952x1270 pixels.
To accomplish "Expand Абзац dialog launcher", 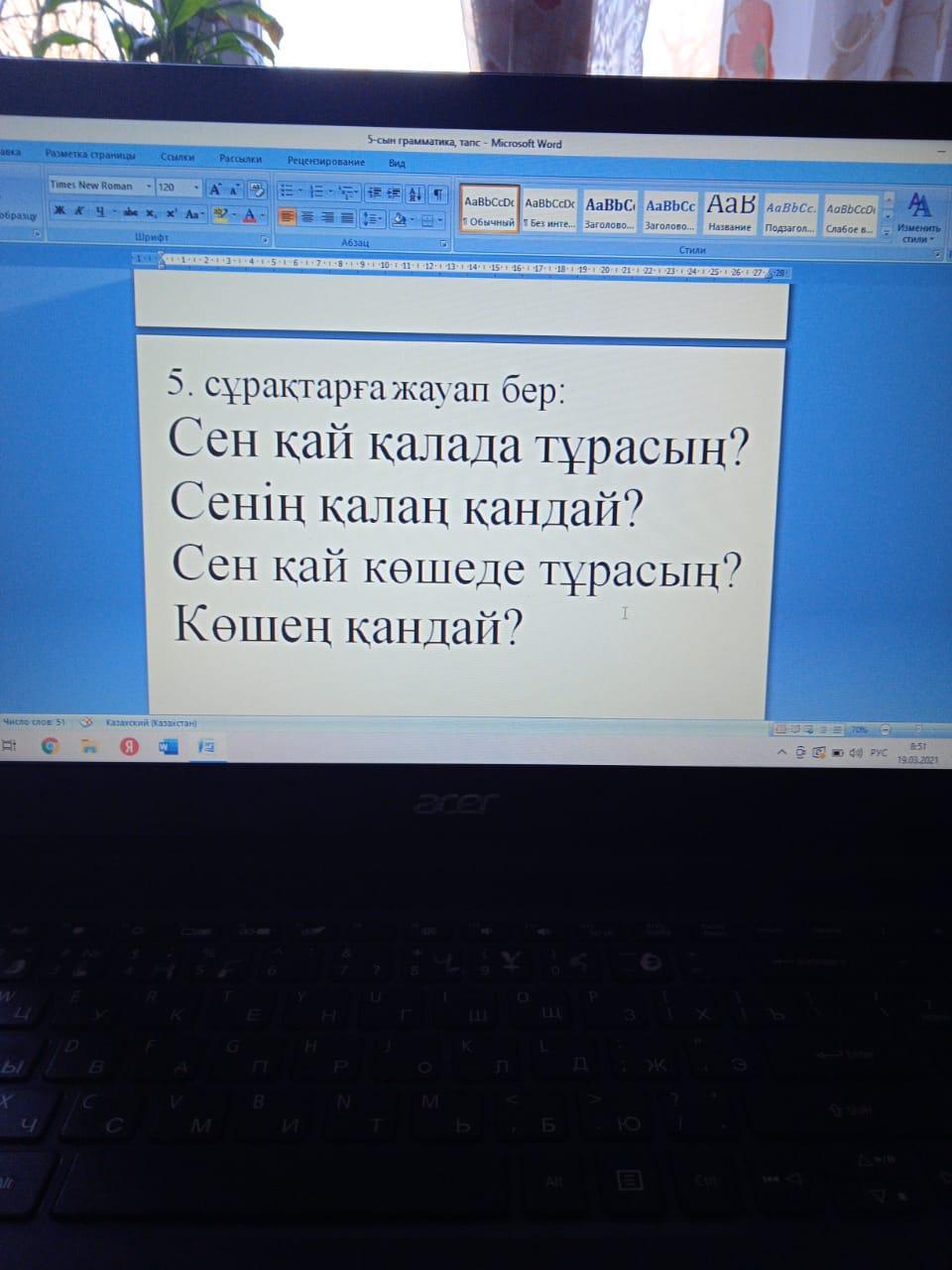I will pos(443,244).
